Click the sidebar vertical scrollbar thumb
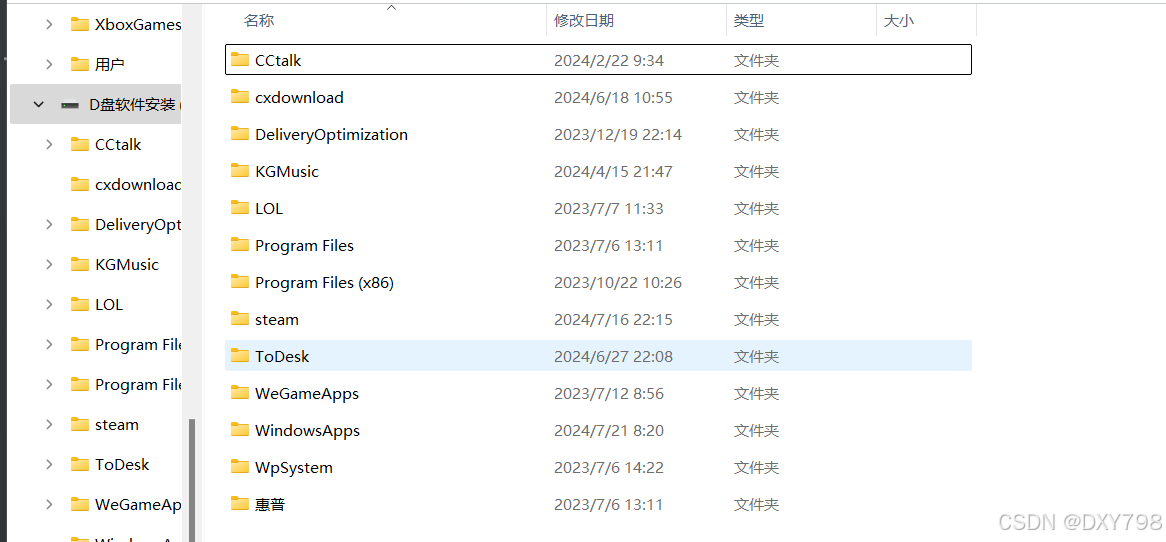This screenshot has height=542, width=1166. pos(192,480)
